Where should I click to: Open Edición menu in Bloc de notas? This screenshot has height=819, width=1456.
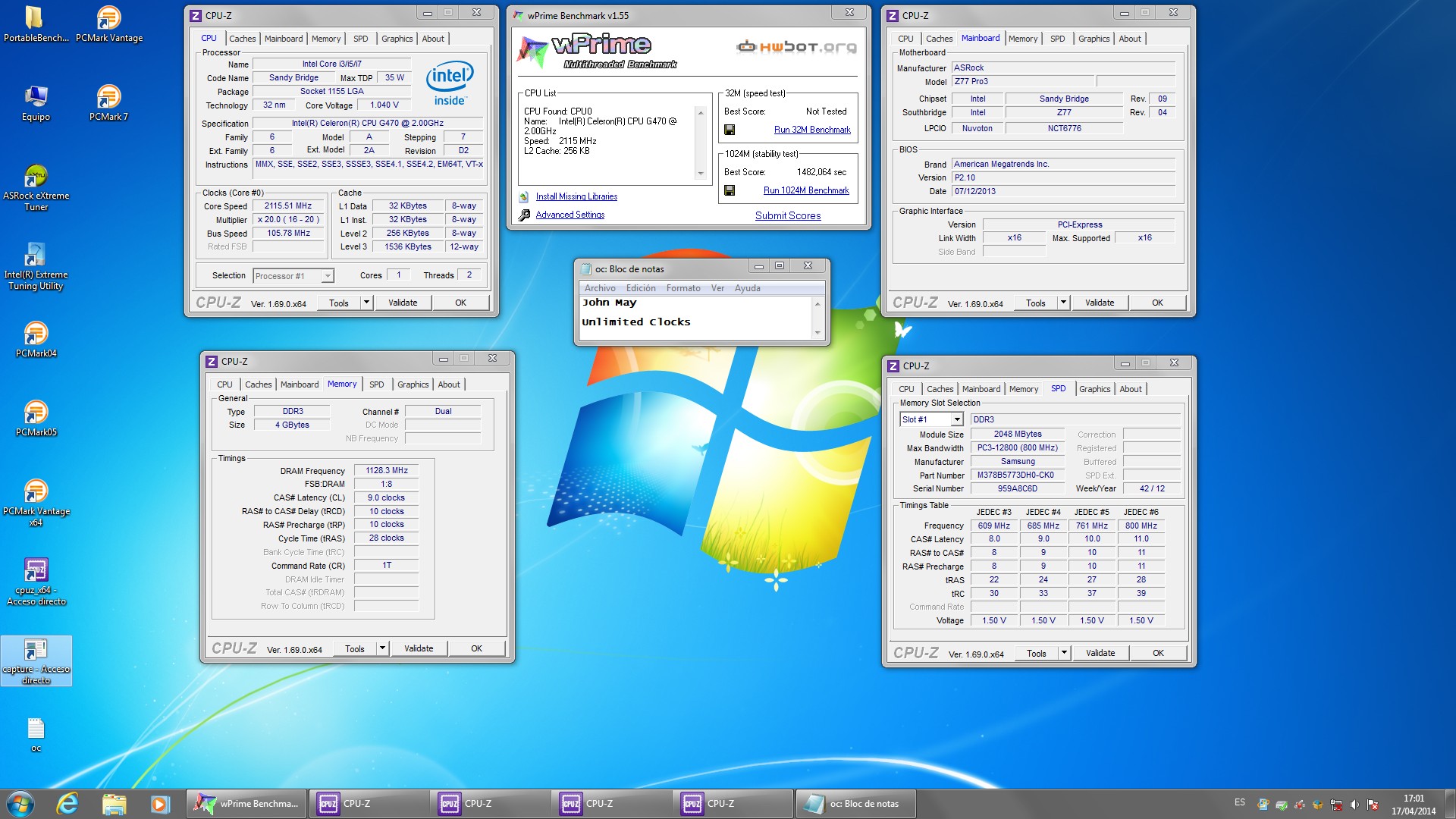(641, 288)
